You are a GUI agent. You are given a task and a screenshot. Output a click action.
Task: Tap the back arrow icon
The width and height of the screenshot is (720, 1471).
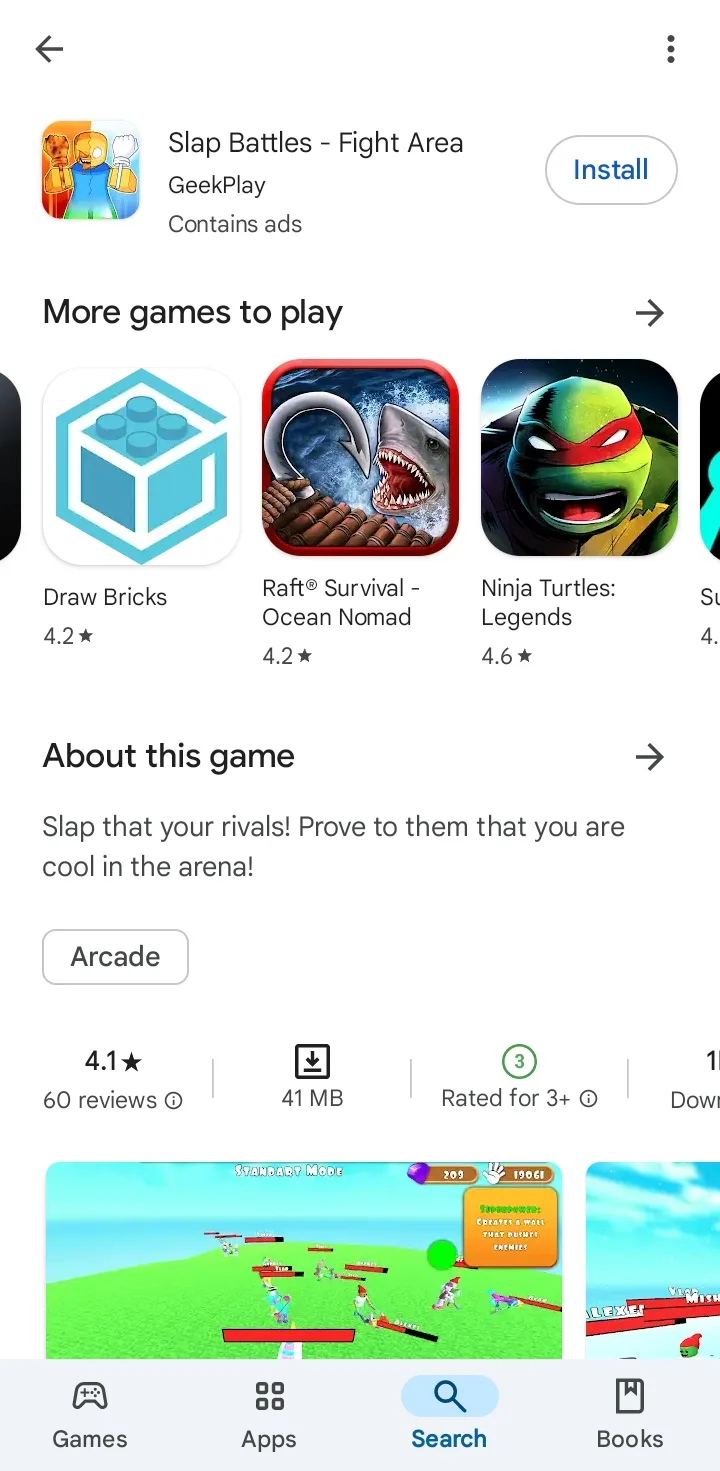[x=49, y=48]
